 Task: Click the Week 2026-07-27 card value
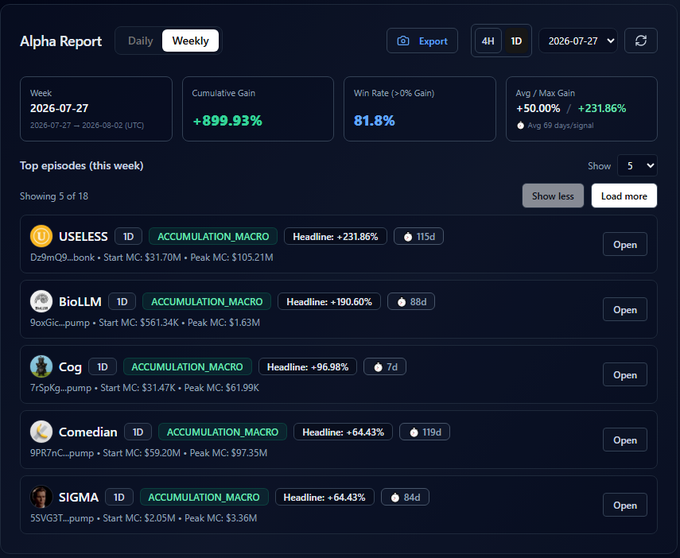click(x=59, y=108)
